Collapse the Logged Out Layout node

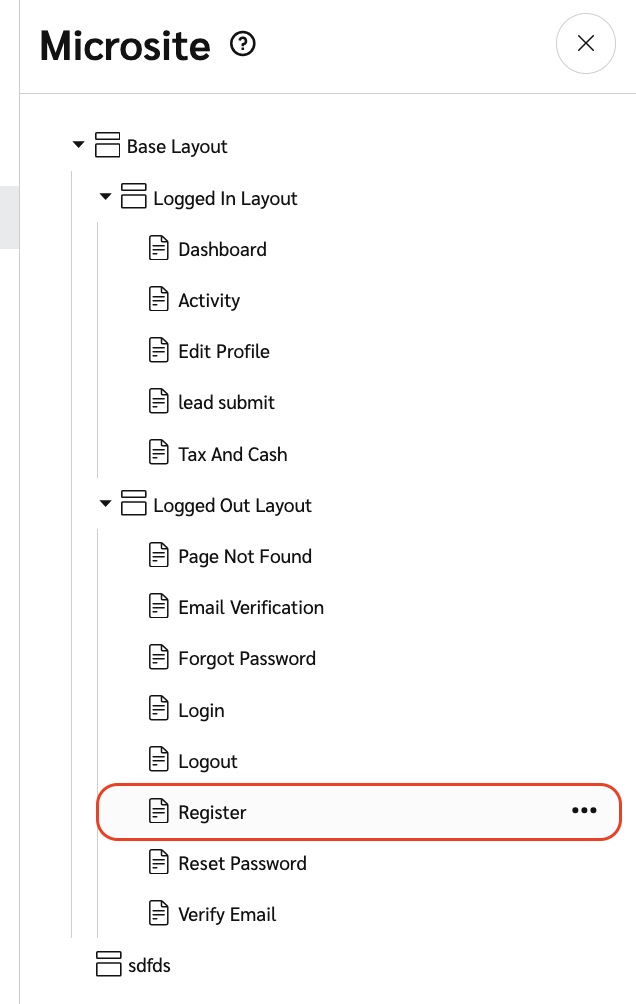105,504
